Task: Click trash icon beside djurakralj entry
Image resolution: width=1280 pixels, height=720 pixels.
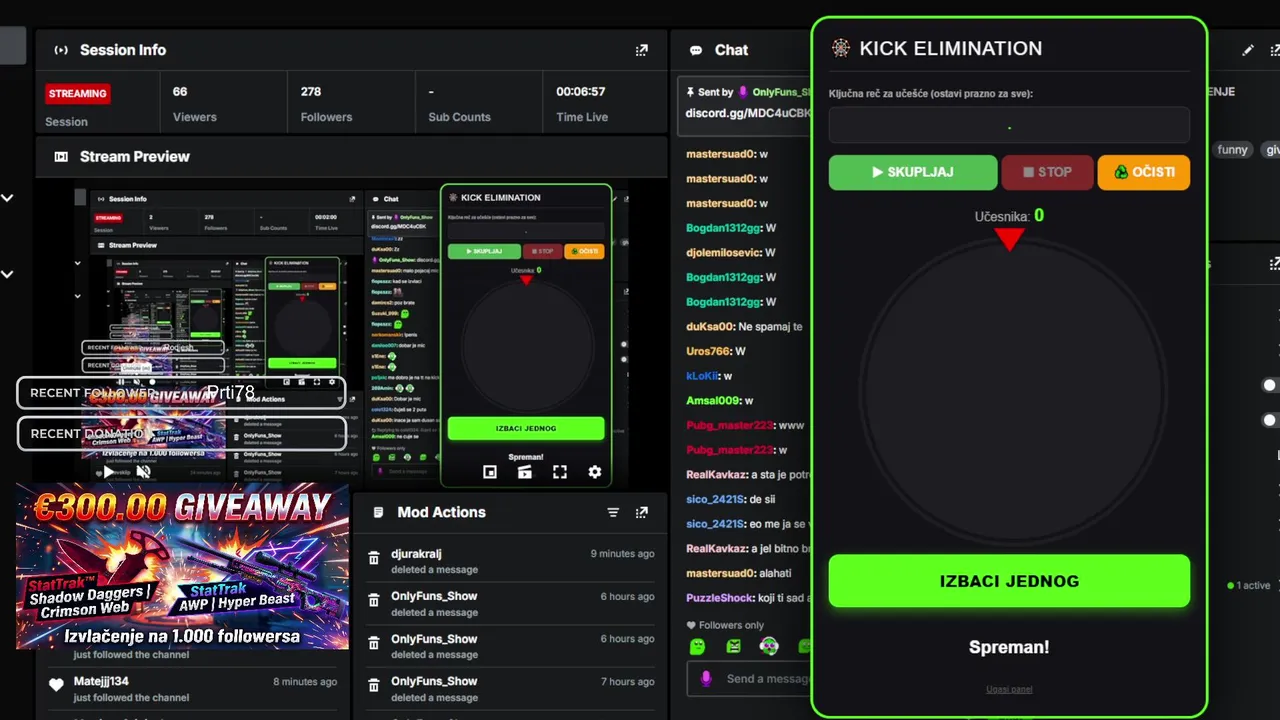Action: [x=373, y=558]
